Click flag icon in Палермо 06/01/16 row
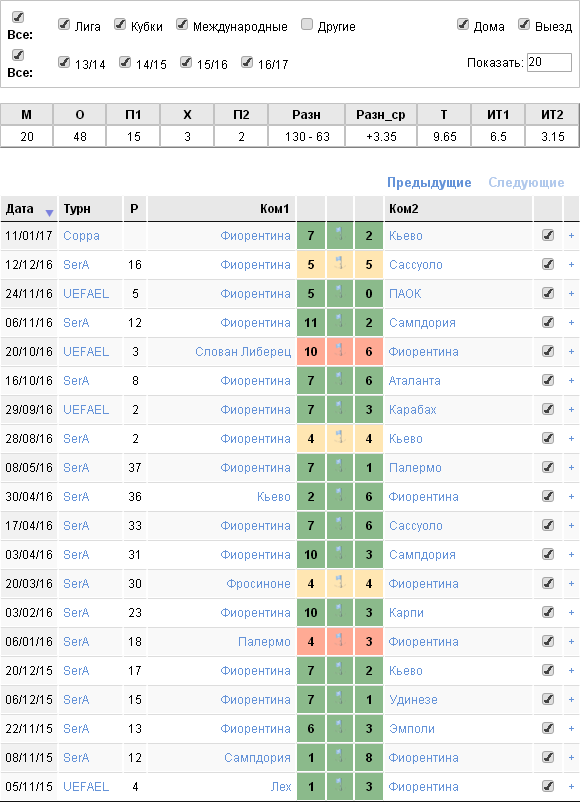Screen dimensions: 580x802 pyautogui.click(x=340, y=641)
